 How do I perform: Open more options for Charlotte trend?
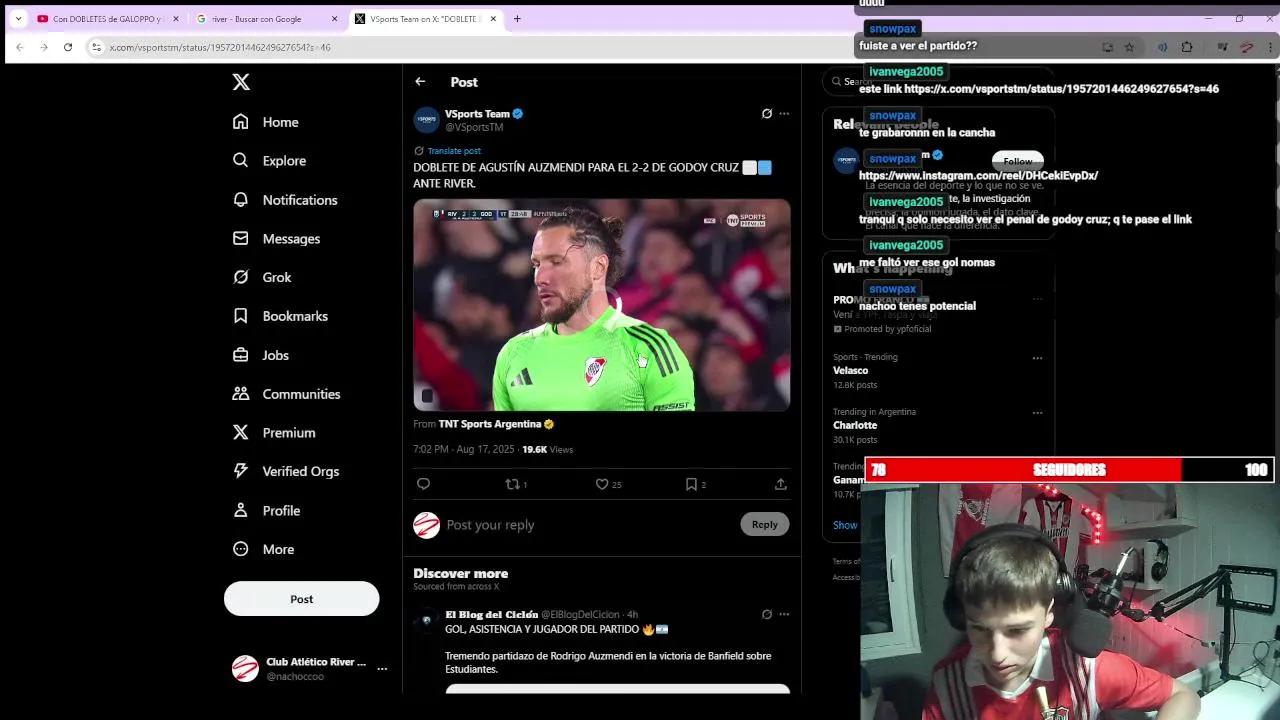tap(1037, 413)
